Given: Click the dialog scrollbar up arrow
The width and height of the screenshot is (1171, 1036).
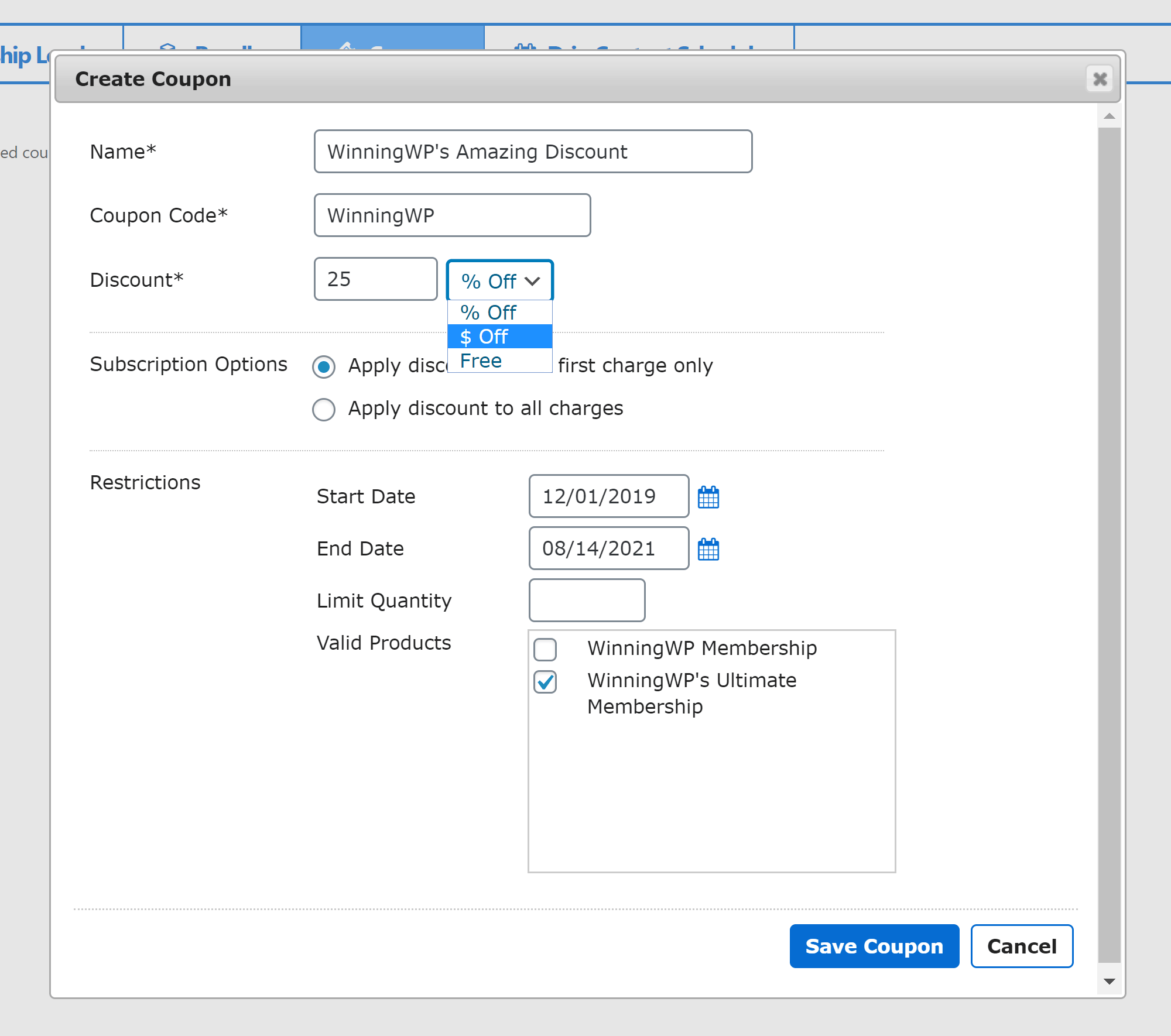Looking at the screenshot, I should pyautogui.click(x=1109, y=116).
